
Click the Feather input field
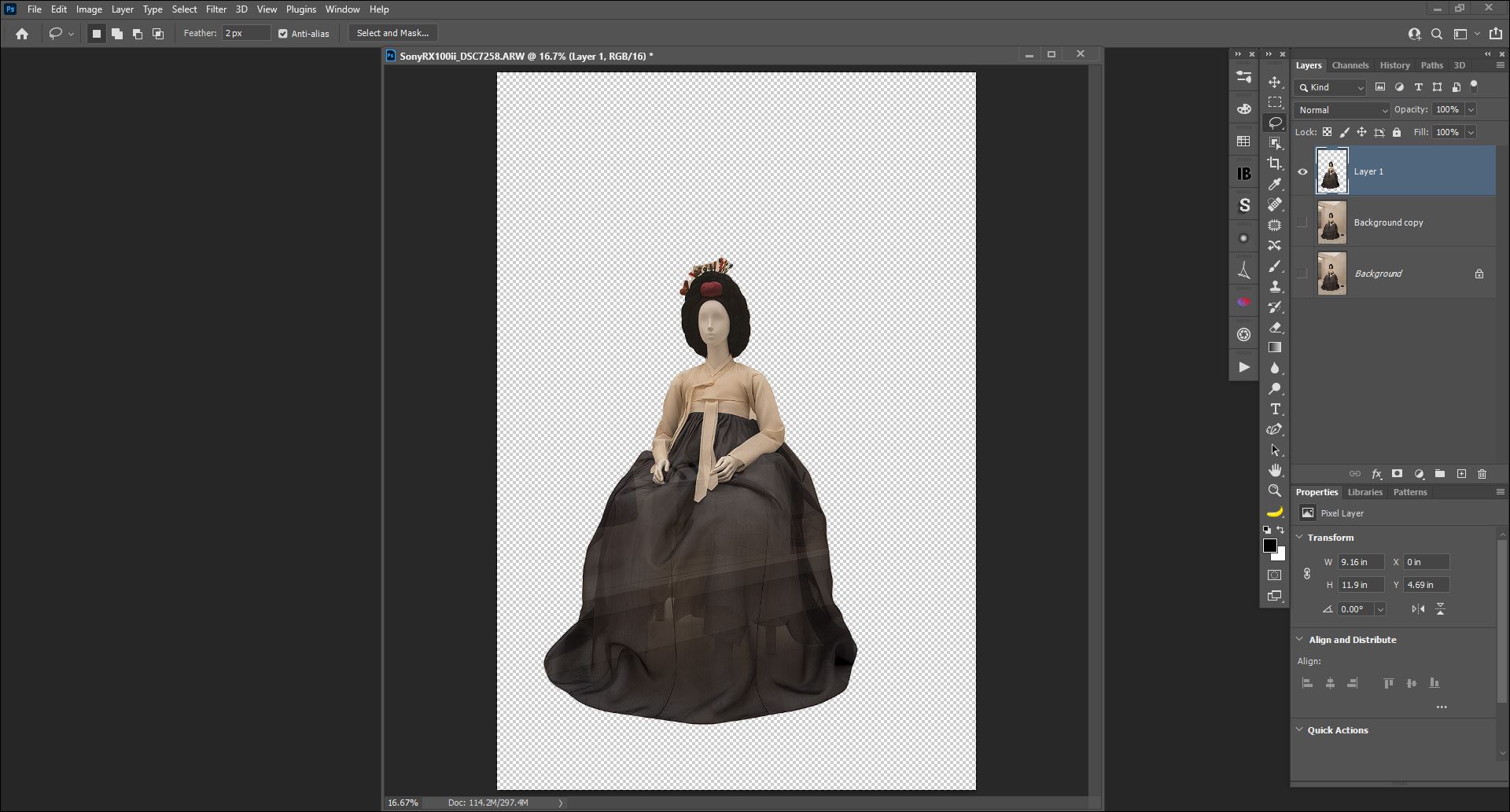245,33
